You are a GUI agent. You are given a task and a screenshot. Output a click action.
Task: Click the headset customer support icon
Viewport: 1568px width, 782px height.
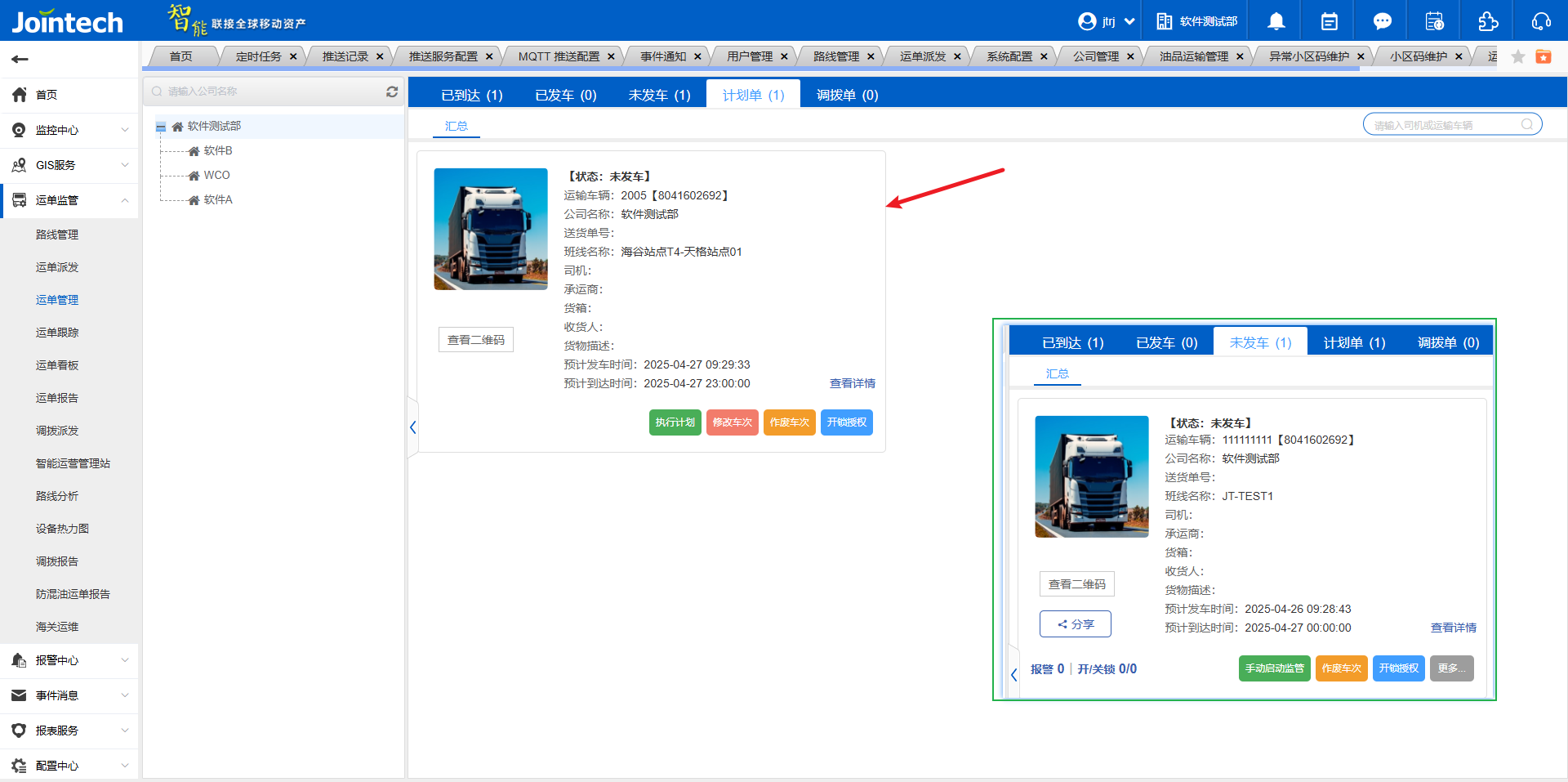[1541, 21]
